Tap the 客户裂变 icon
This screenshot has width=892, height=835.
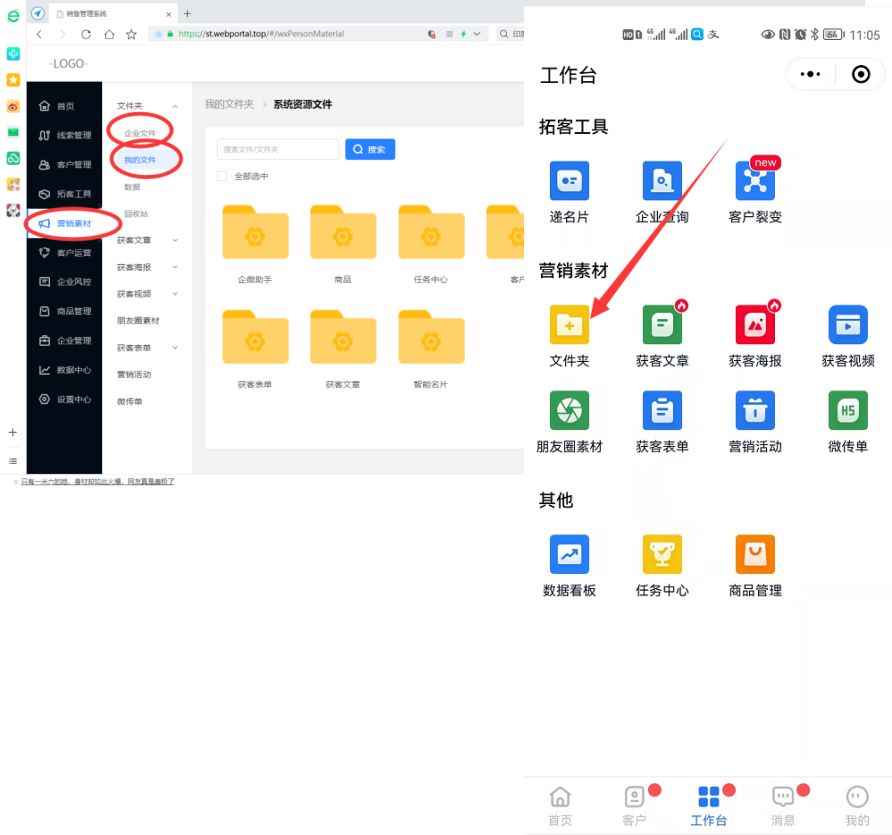[755, 181]
